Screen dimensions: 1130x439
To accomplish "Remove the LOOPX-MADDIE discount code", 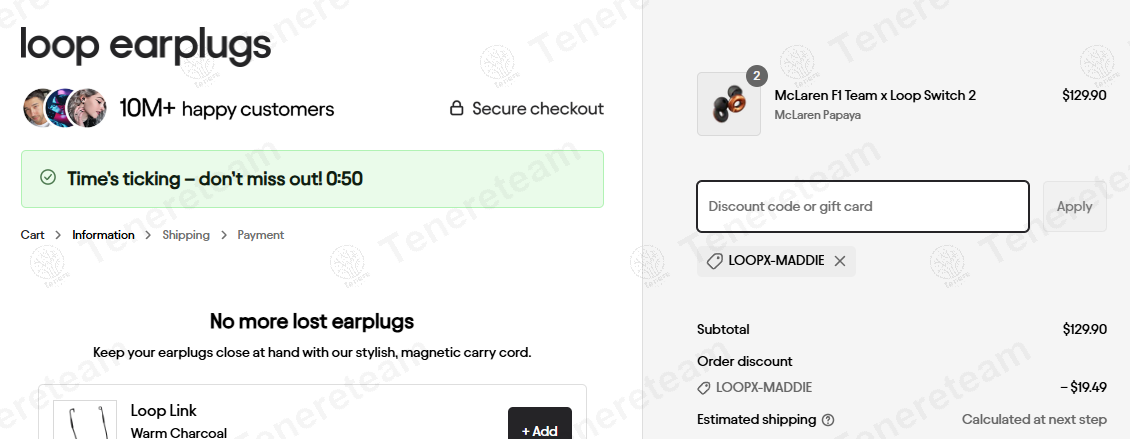I will 840,261.
